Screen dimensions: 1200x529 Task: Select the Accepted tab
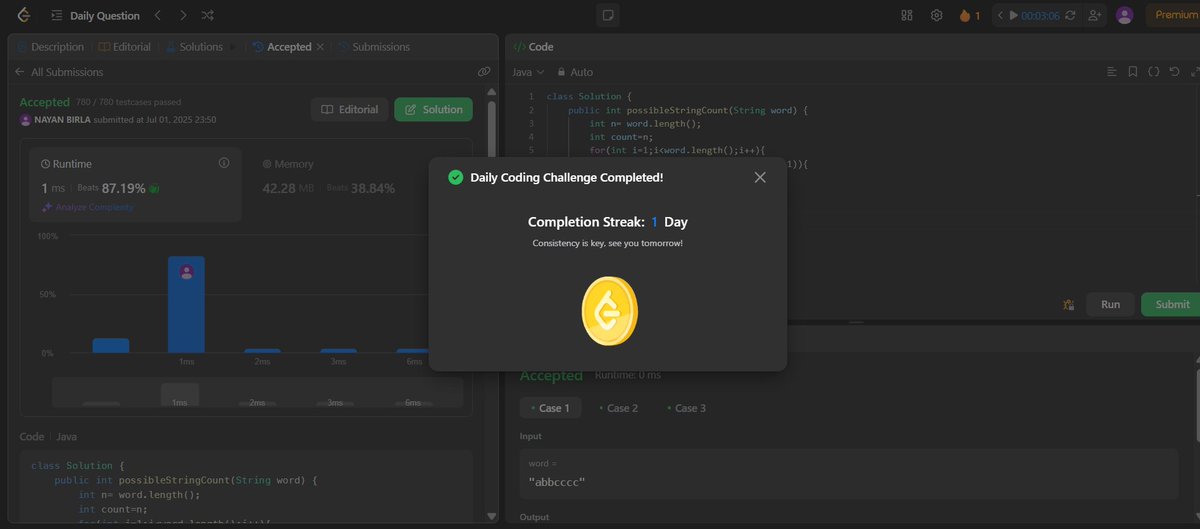[x=282, y=47]
